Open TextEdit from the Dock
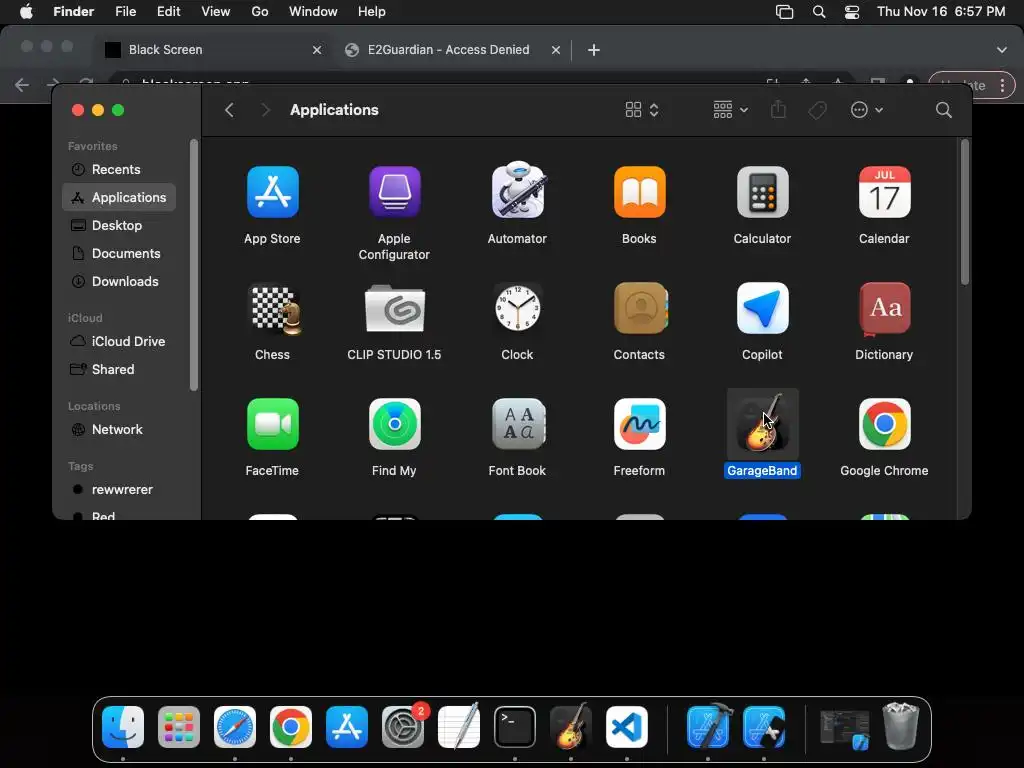The width and height of the screenshot is (1024, 768). click(459, 726)
